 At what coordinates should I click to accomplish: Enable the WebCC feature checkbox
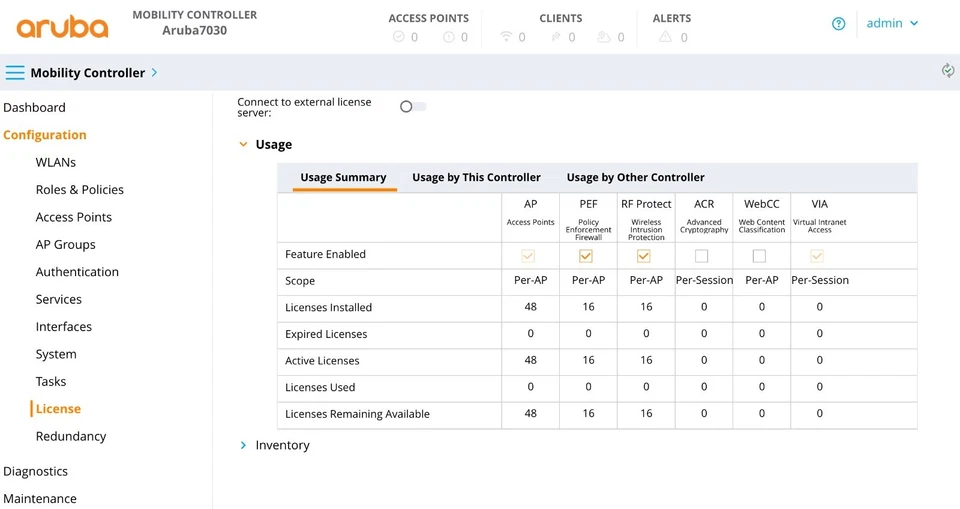[x=760, y=256]
